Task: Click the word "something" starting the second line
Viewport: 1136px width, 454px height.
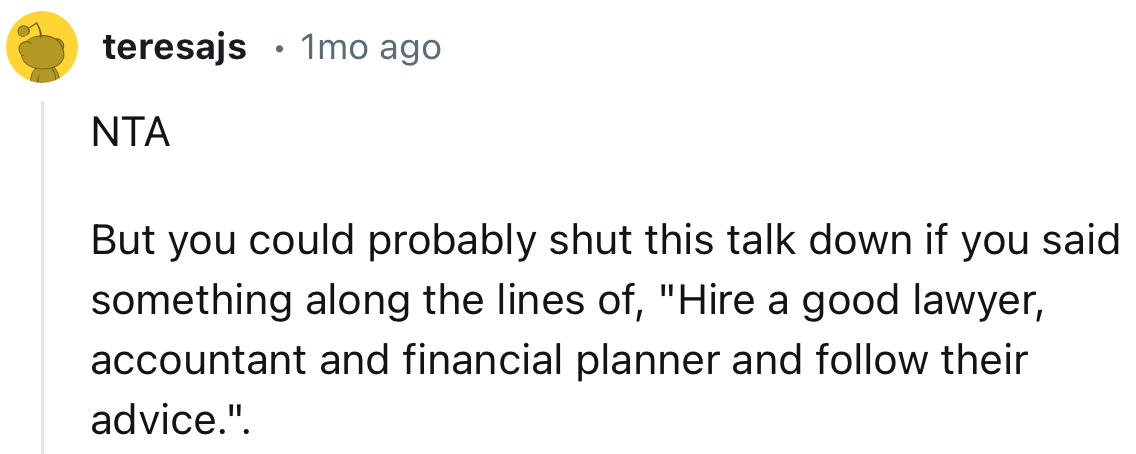Action: [x=180, y=300]
